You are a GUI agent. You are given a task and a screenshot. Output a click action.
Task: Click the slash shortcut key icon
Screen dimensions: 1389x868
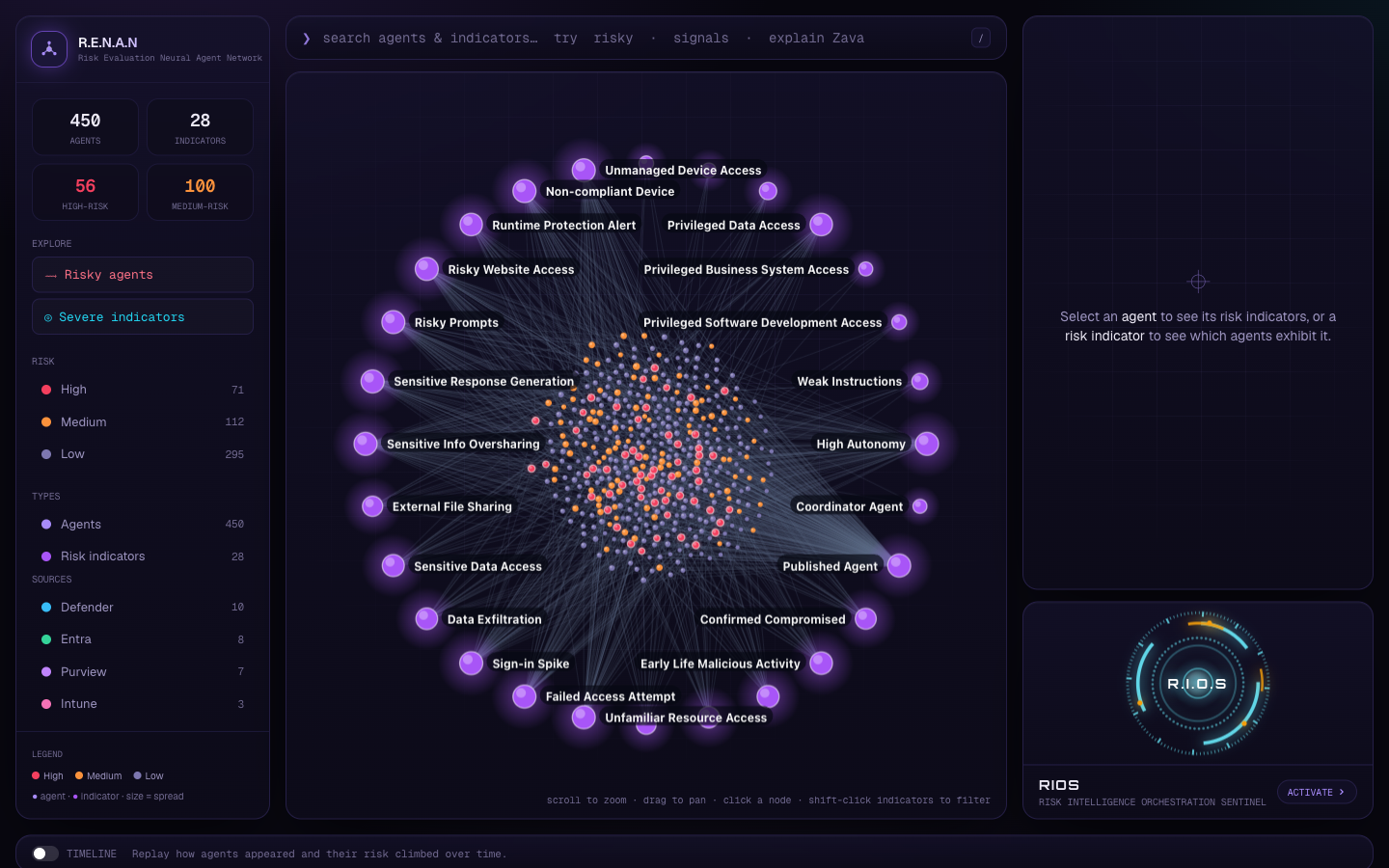981,39
